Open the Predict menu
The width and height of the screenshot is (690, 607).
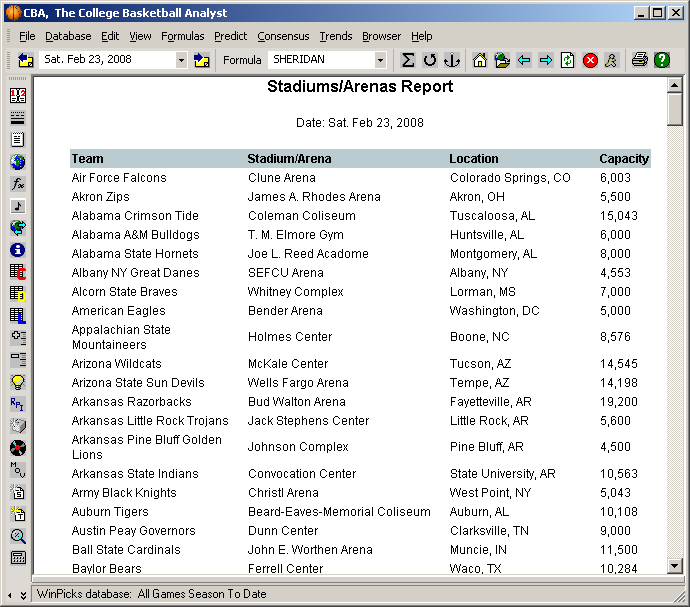coord(231,36)
